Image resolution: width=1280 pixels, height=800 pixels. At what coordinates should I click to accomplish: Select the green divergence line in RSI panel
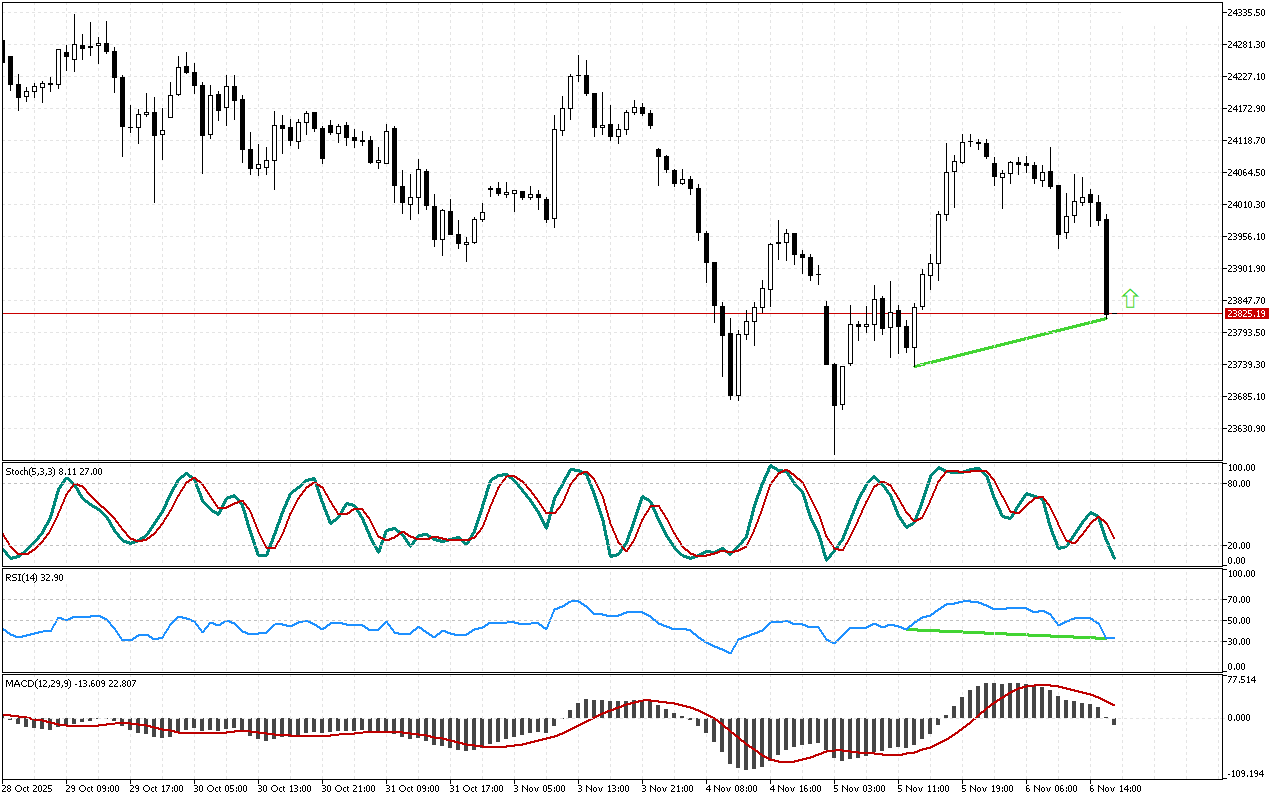point(1010,633)
